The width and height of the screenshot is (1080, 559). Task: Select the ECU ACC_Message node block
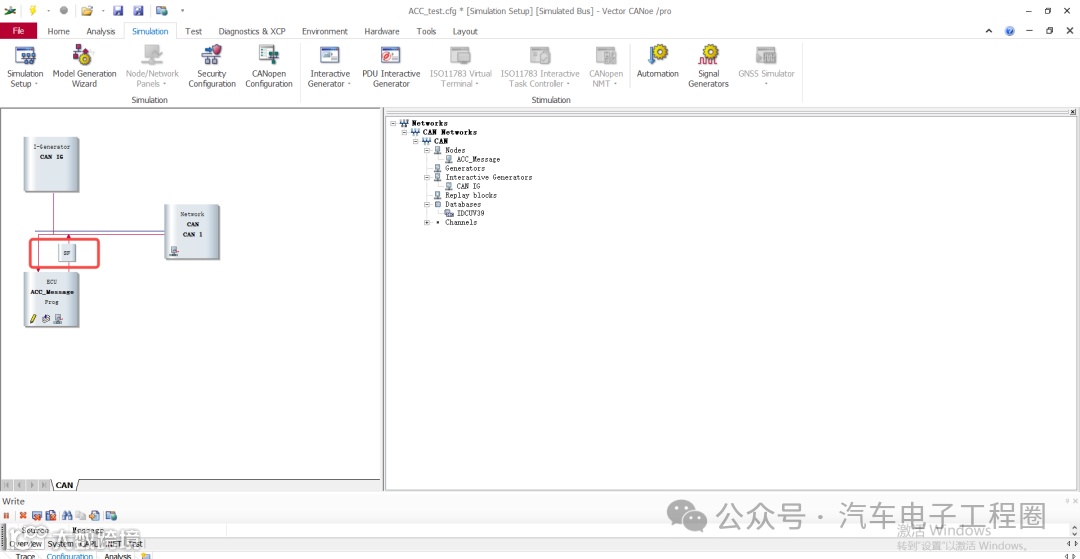pyautogui.click(x=52, y=299)
